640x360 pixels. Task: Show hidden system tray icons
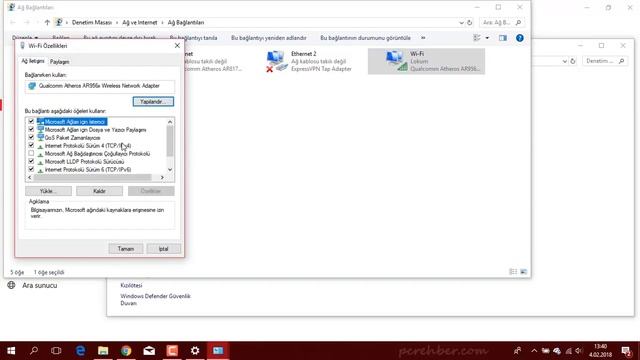[534, 351]
